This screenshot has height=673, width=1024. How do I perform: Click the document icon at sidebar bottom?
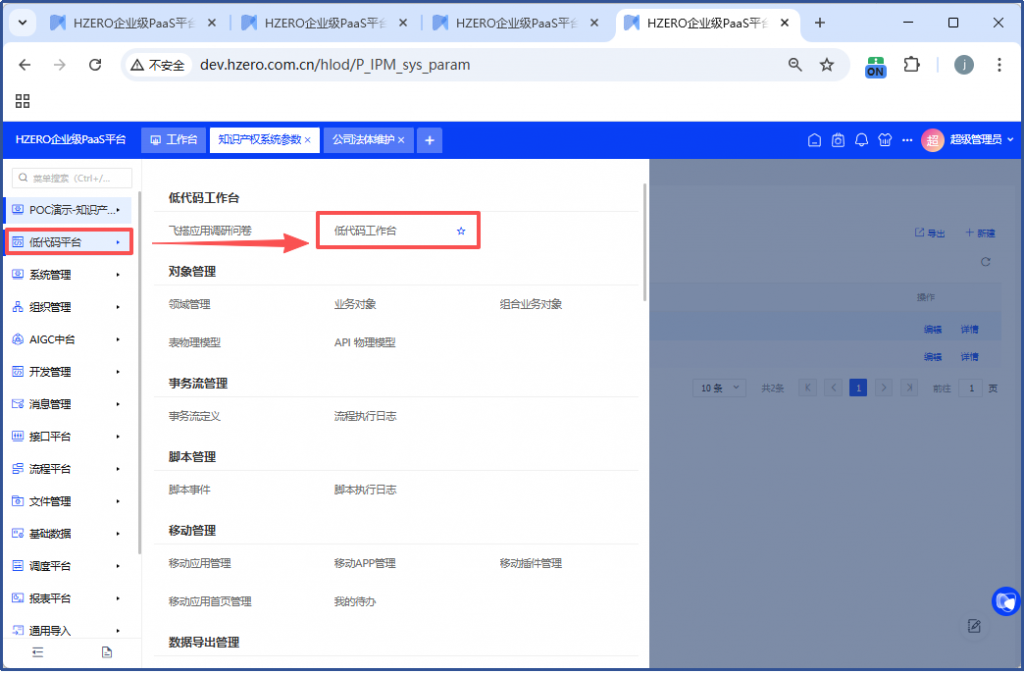[x=107, y=652]
